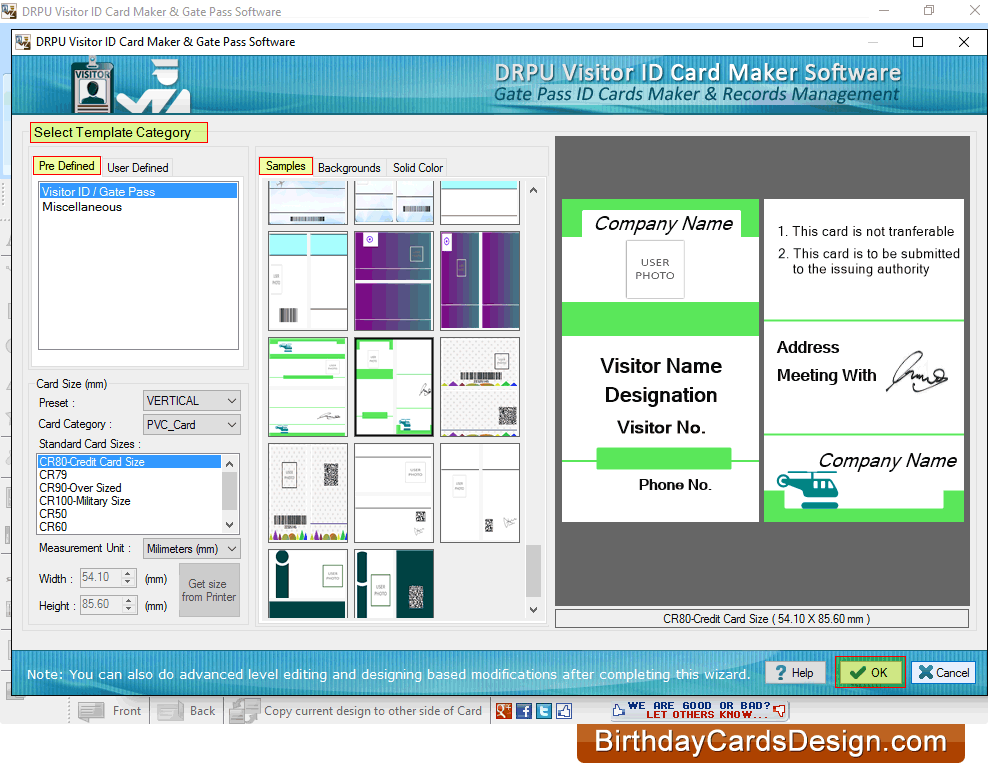The height and width of the screenshot is (763, 988).
Task: Open the Measurement Unit dropdown
Action: point(192,549)
